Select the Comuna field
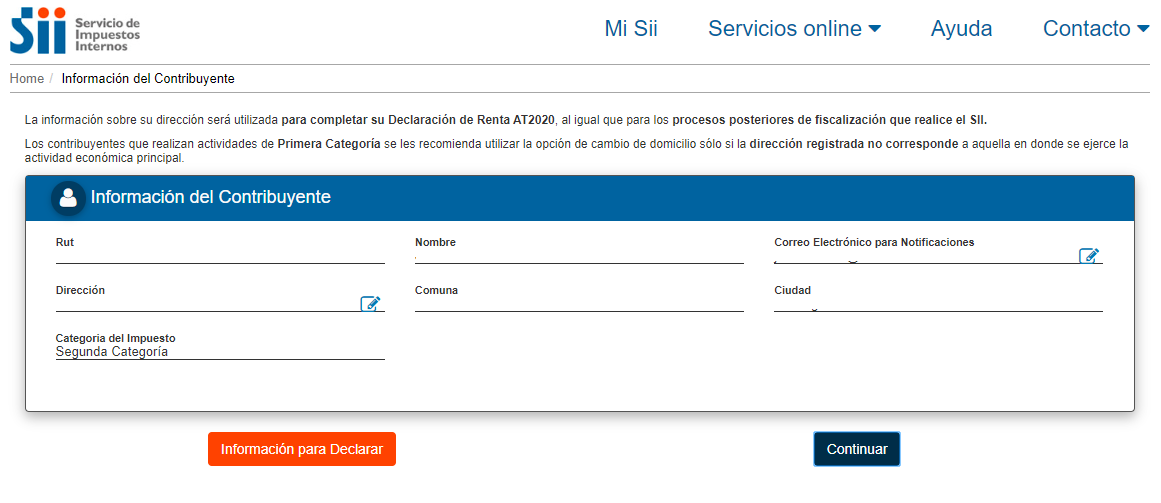Viewport: 1161px width, 503px height. (x=579, y=298)
